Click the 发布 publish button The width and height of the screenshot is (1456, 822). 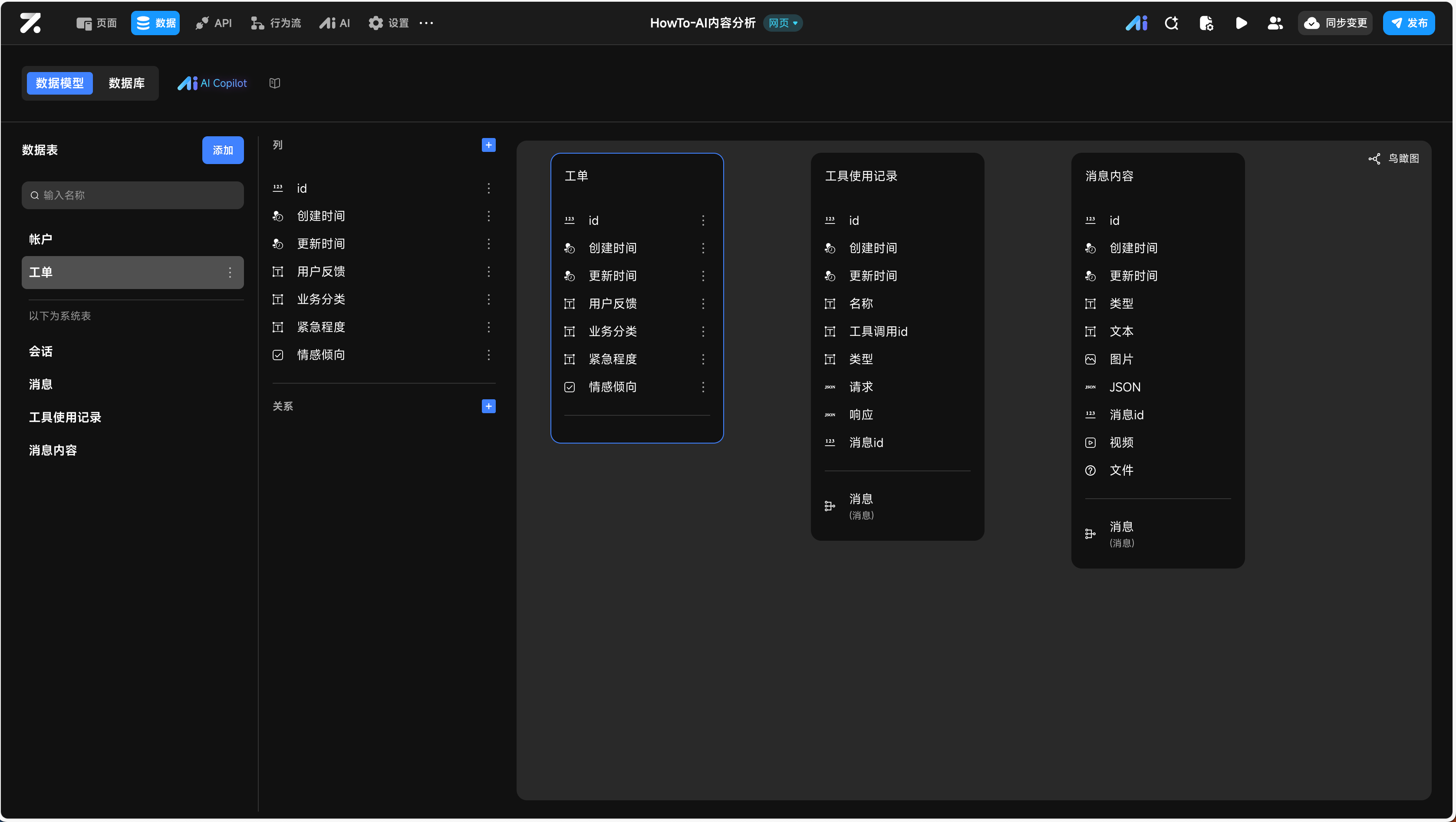[1409, 23]
